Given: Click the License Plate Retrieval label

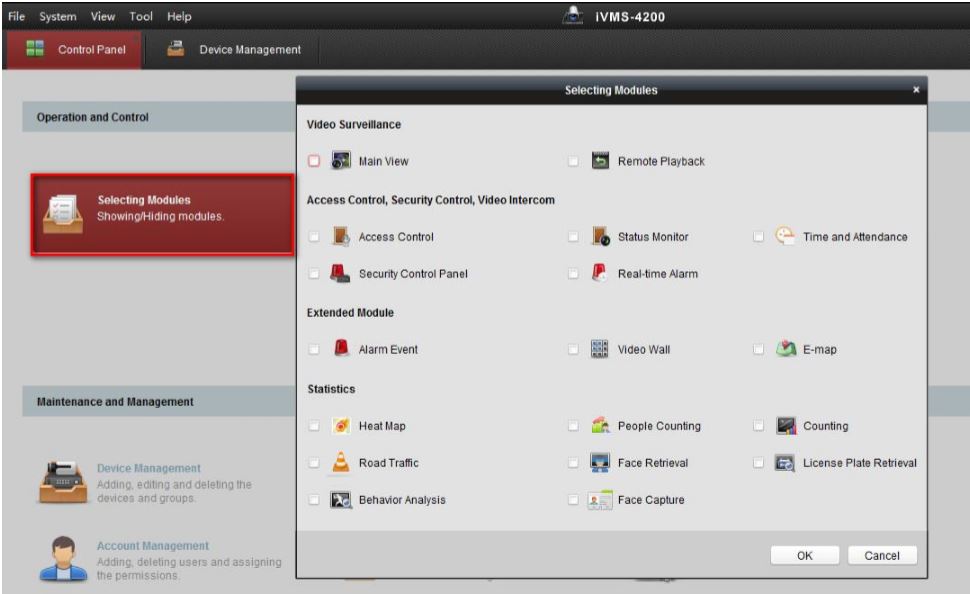Looking at the screenshot, I should click(x=860, y=463).
